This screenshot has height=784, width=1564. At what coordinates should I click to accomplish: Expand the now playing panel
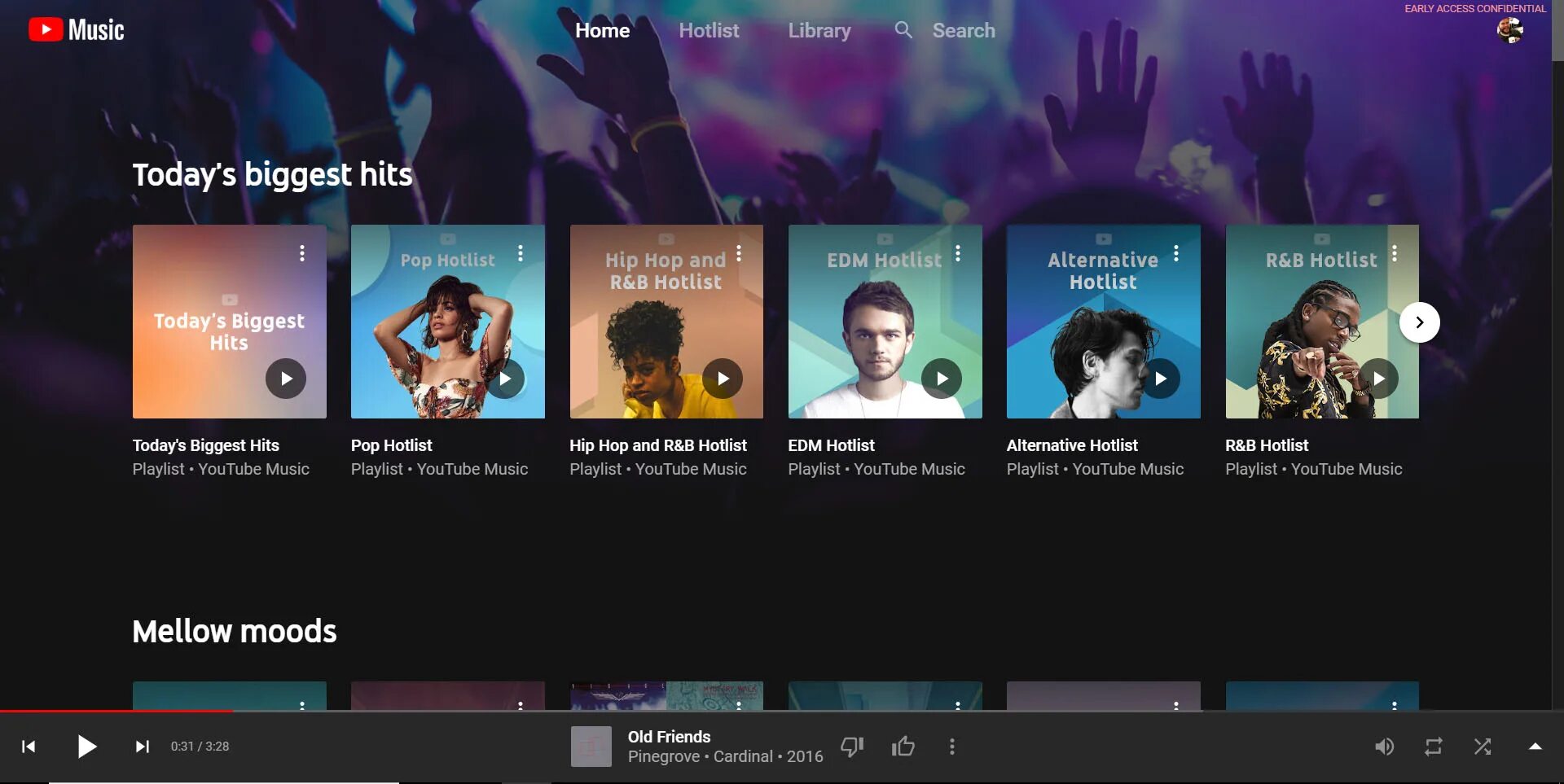(1535, 747)
